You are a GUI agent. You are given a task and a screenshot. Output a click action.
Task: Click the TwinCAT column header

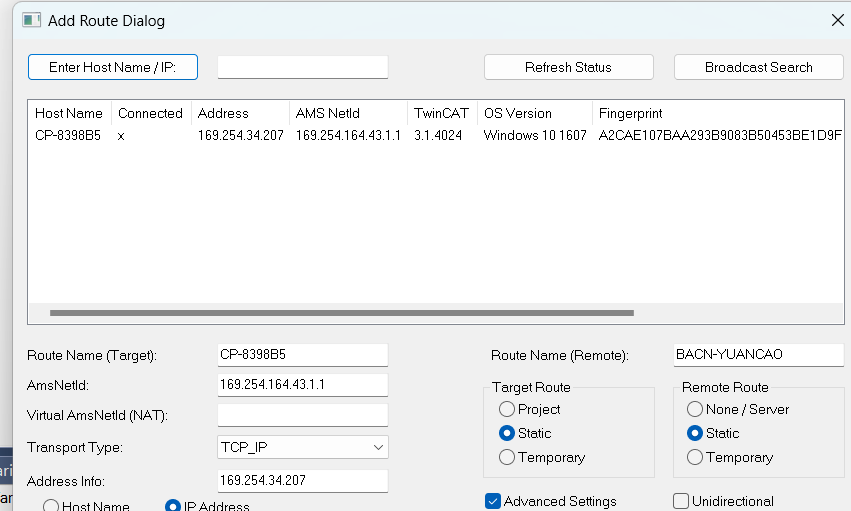coord(442,113)
